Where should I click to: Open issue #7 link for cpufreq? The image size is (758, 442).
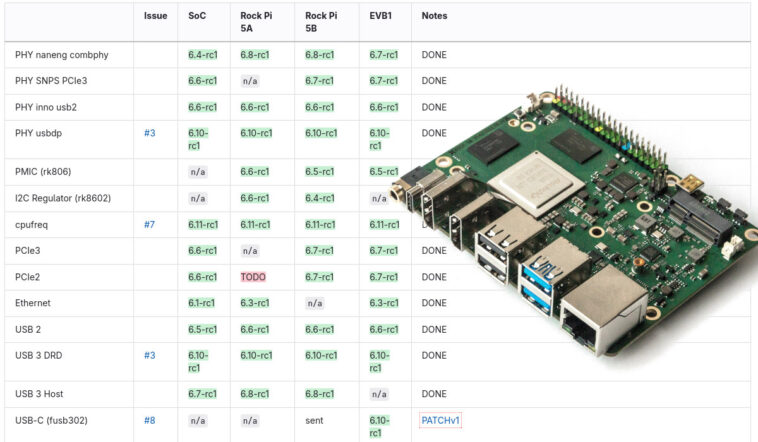pyautogui.click(x=149, y=225)
